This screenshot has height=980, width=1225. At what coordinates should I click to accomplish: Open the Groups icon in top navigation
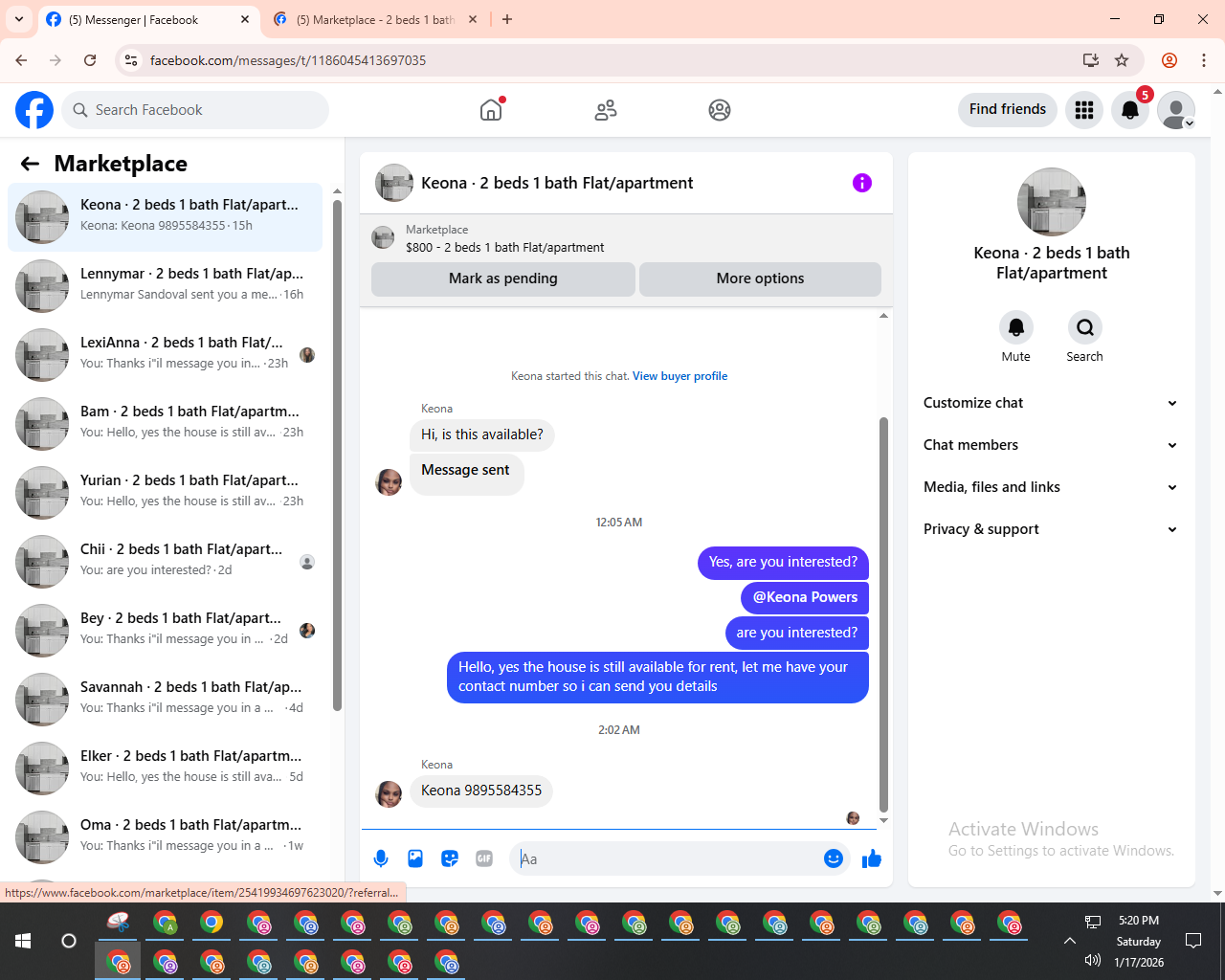coord(720,110)
